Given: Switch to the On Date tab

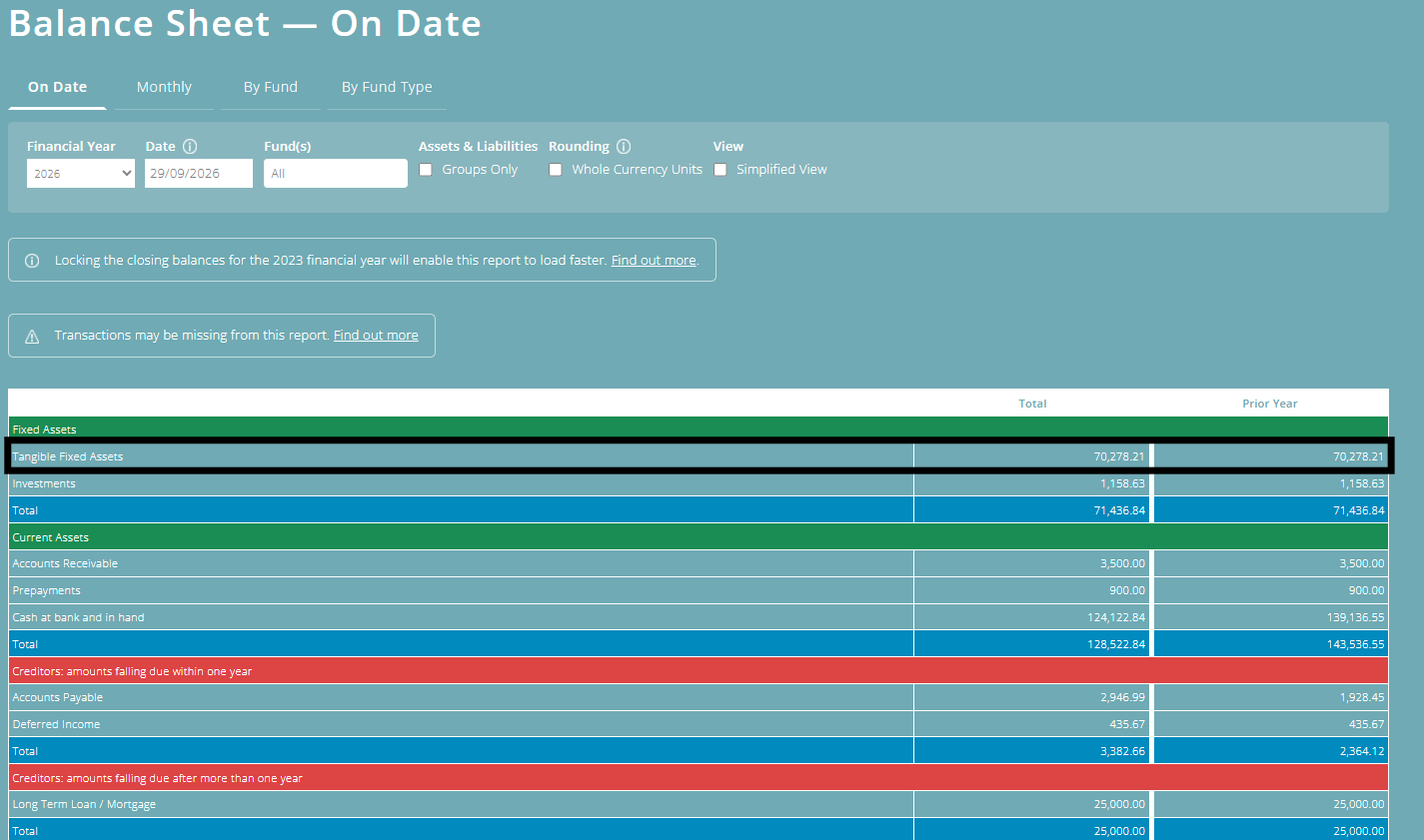Looking at the screenshot, I should point(57,88).
